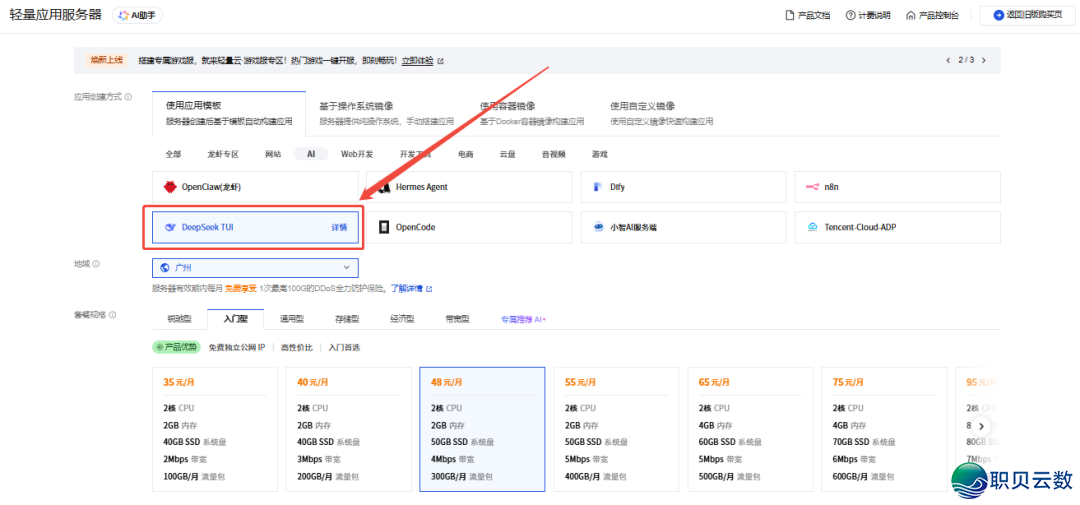Select 存储型 package tab

click(347, 320)
